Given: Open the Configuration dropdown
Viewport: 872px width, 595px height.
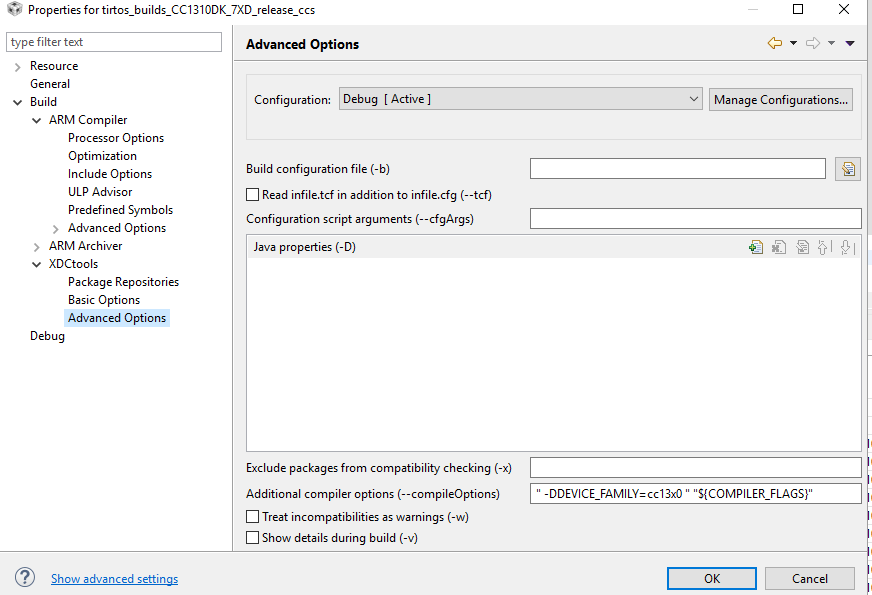Looking at the screenshot, I should 521,99.
